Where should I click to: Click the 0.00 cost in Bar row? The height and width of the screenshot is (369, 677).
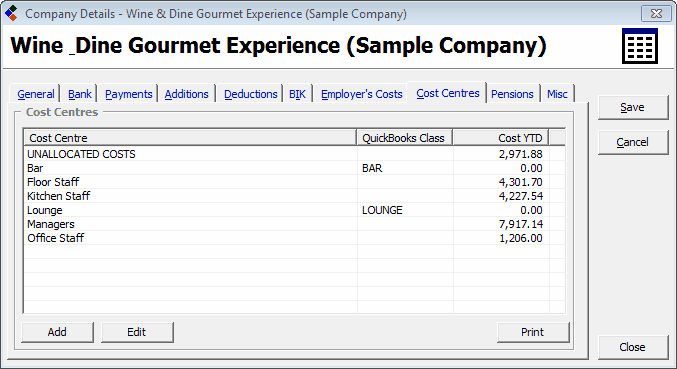531,168
